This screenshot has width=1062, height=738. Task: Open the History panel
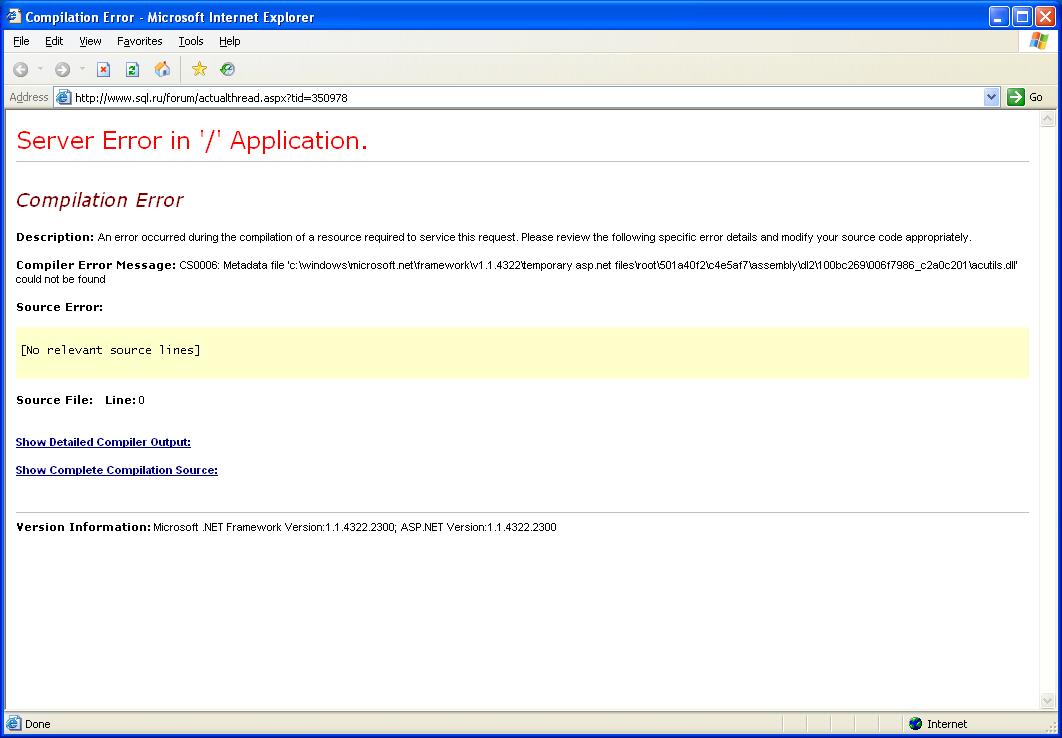(228, 69)
